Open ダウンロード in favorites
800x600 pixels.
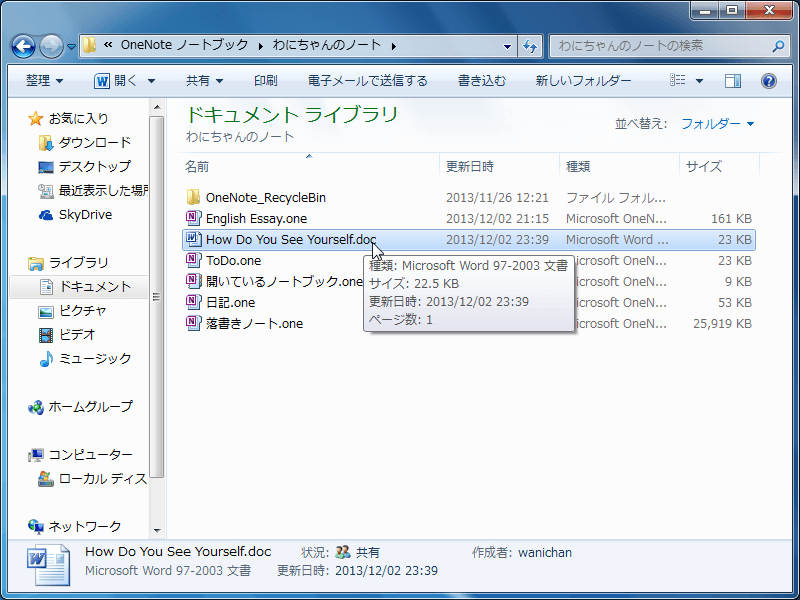point(95,142)
